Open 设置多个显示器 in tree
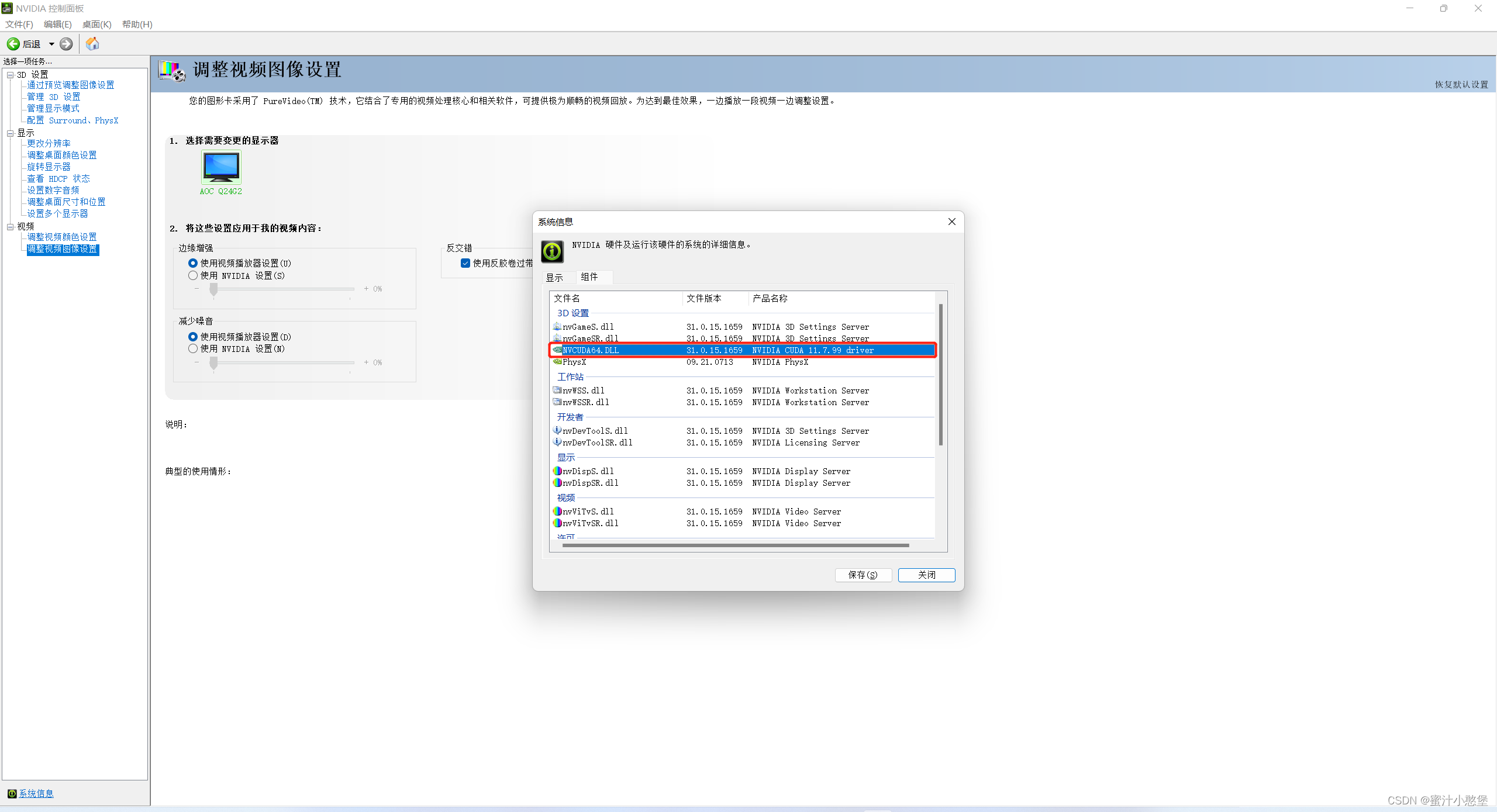The image size is (1497, 812). (58, 213)
